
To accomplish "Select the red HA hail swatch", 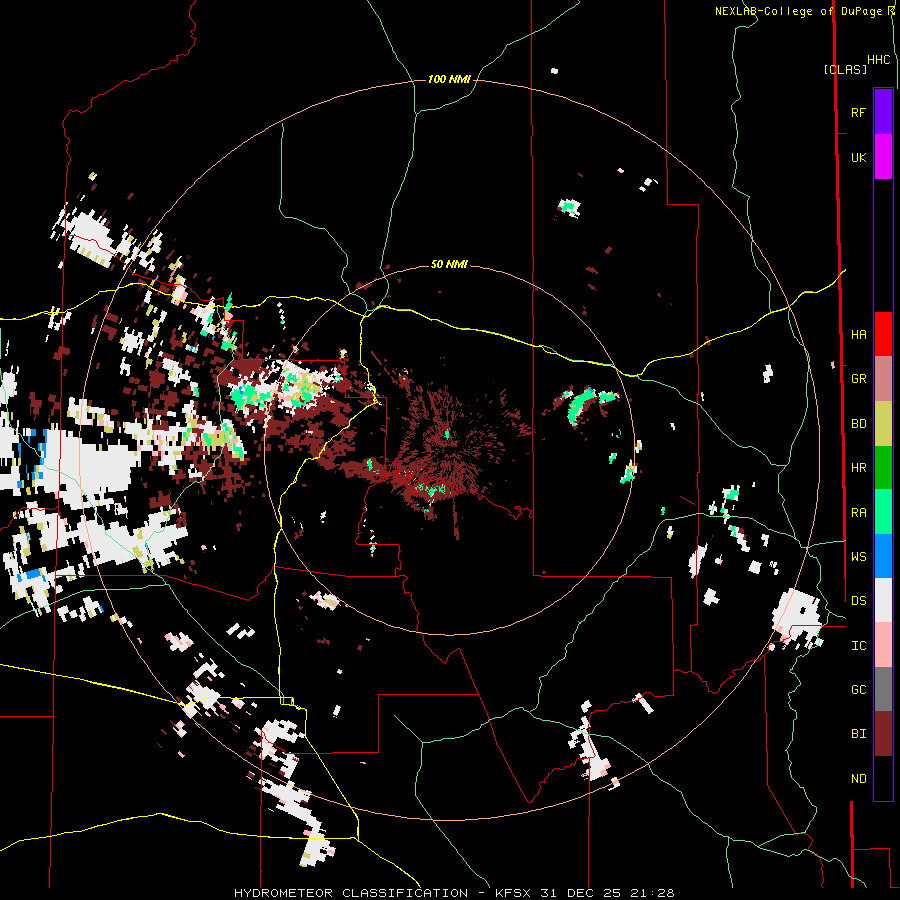I will 883,334.
